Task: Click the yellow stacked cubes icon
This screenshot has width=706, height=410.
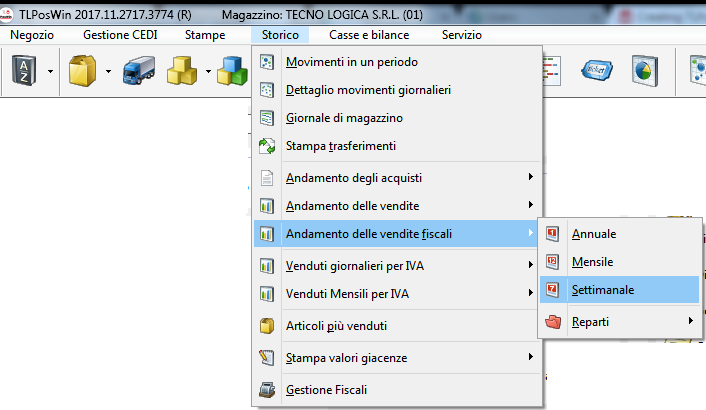Action: click(x=183, y=71)
